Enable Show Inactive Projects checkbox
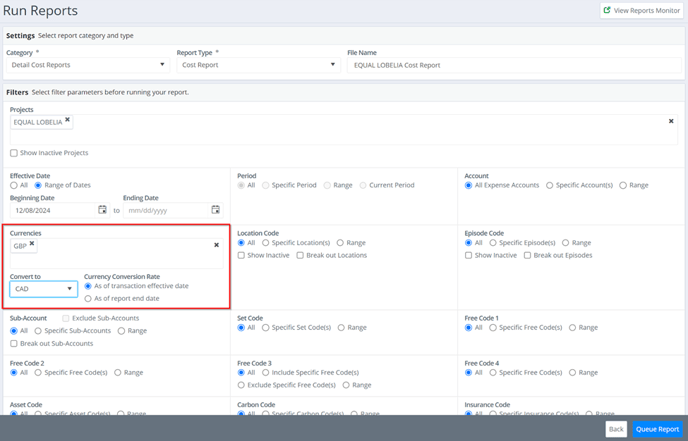This screenshot has width=688, height=441. pyautogui.click(x=14, y=153)
